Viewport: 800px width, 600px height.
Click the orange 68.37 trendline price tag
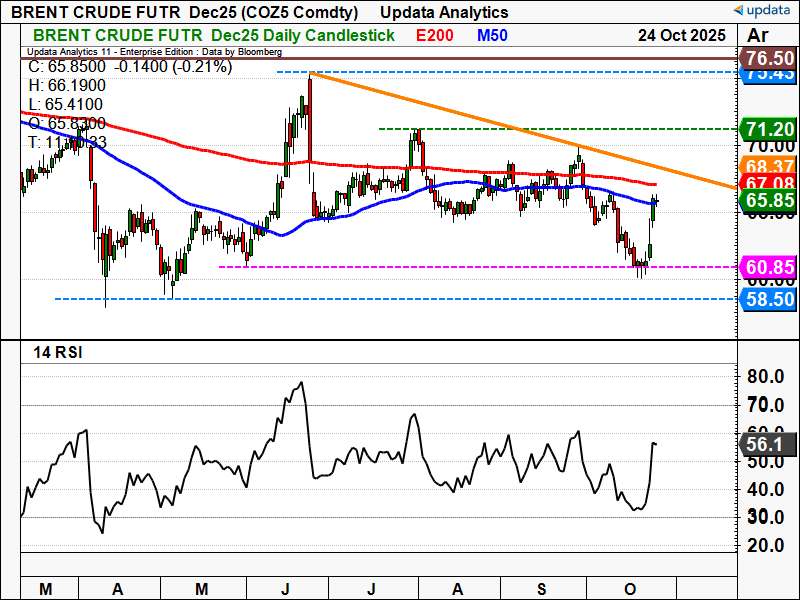pos(770,165)
